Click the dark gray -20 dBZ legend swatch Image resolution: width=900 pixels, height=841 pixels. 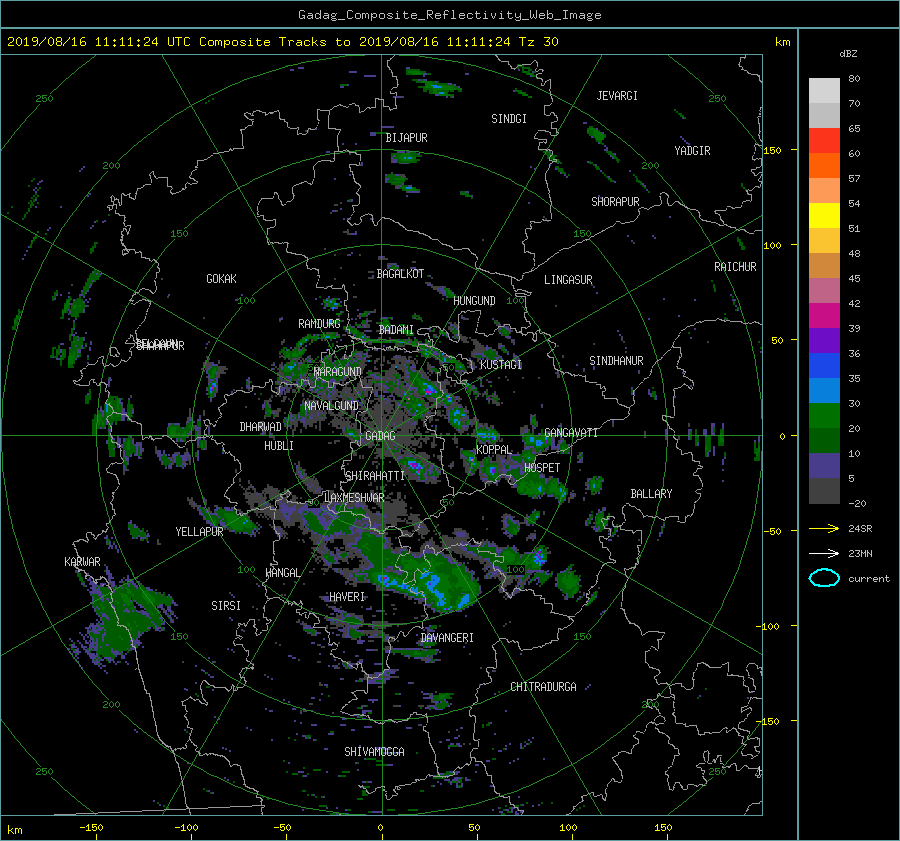[x=824, y=490]
